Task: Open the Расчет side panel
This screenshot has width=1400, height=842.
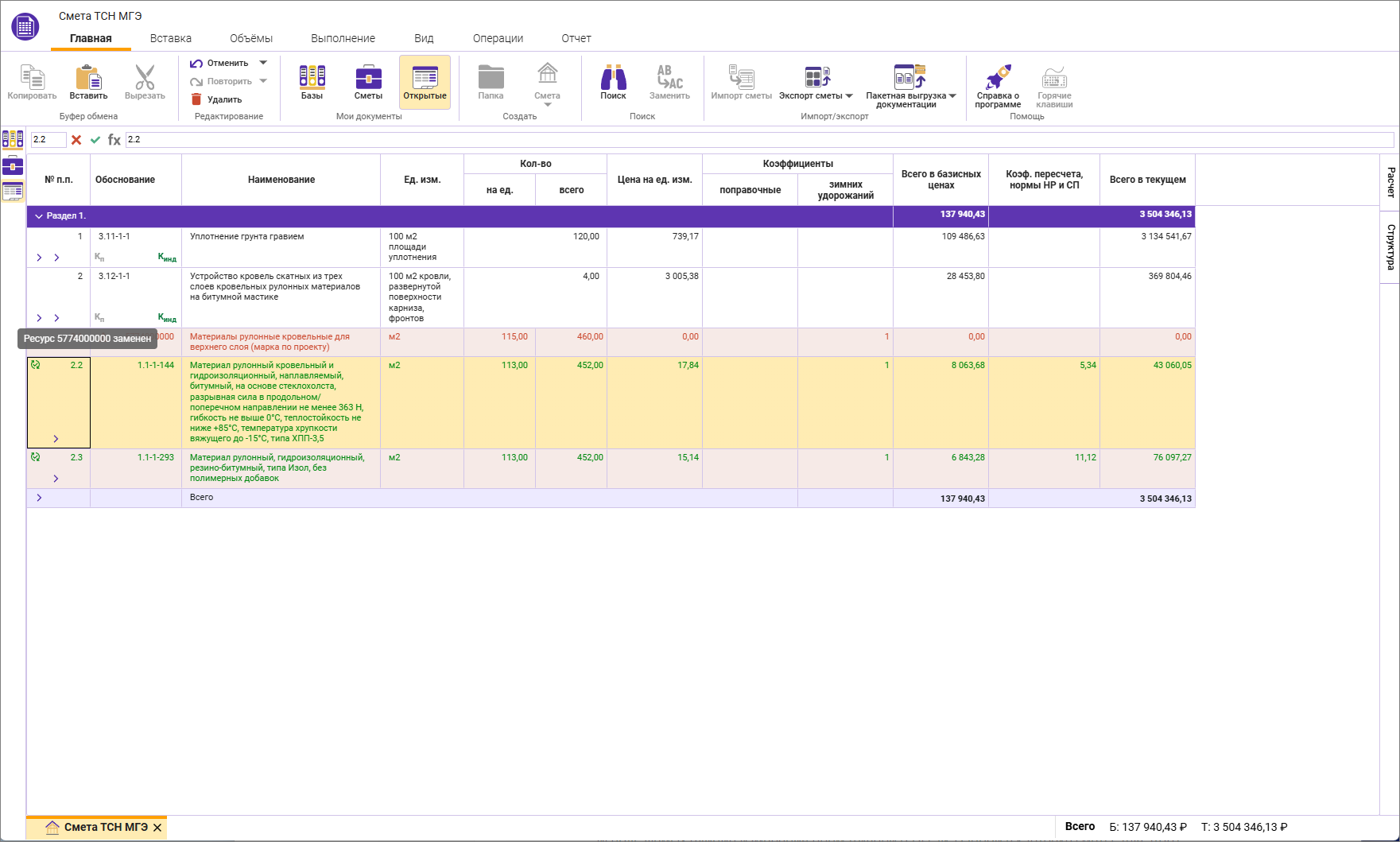Action: coord(1390,182)
